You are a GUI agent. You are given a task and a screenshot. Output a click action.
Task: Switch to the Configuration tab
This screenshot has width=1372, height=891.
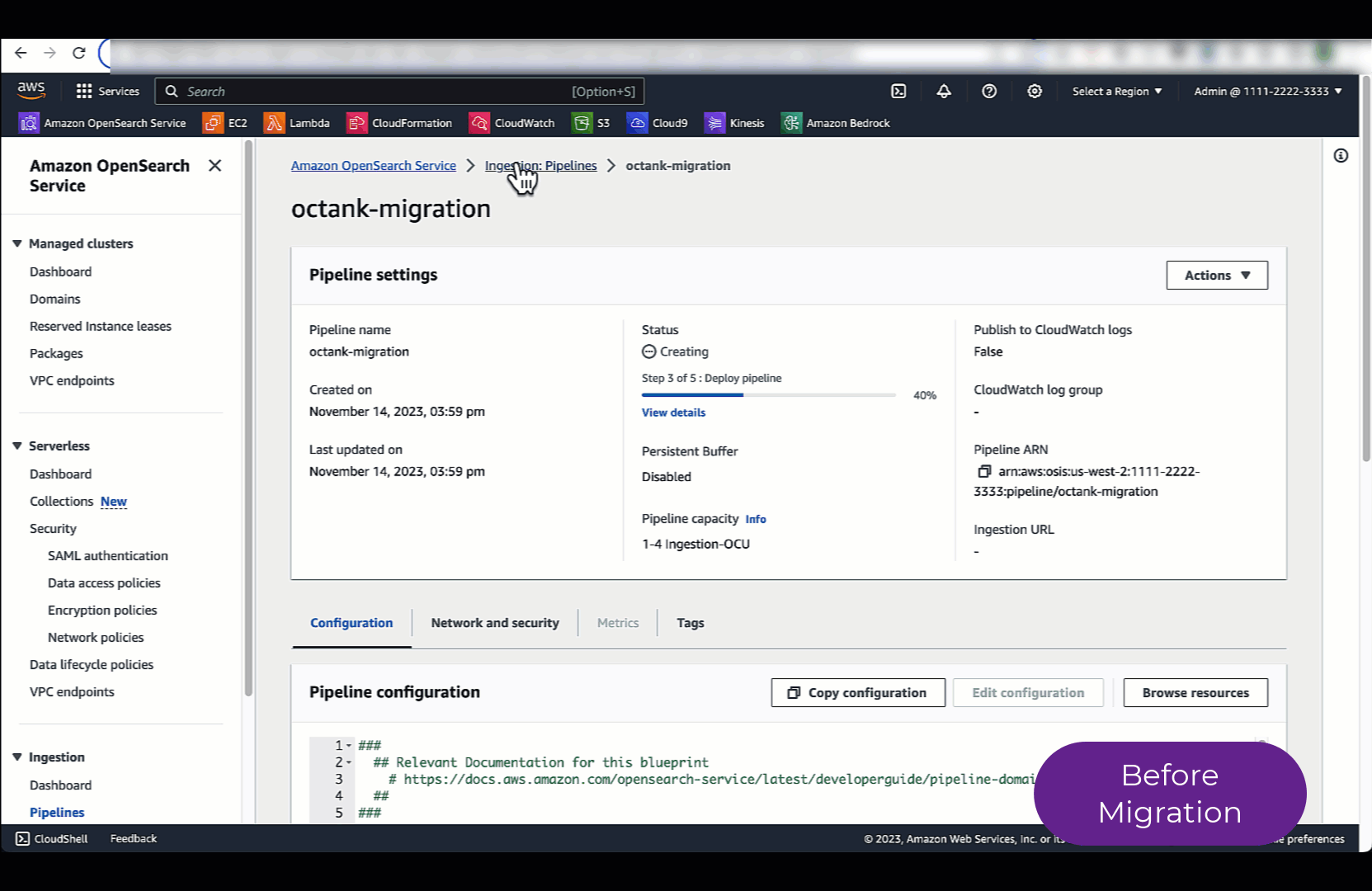pos(351,623)
